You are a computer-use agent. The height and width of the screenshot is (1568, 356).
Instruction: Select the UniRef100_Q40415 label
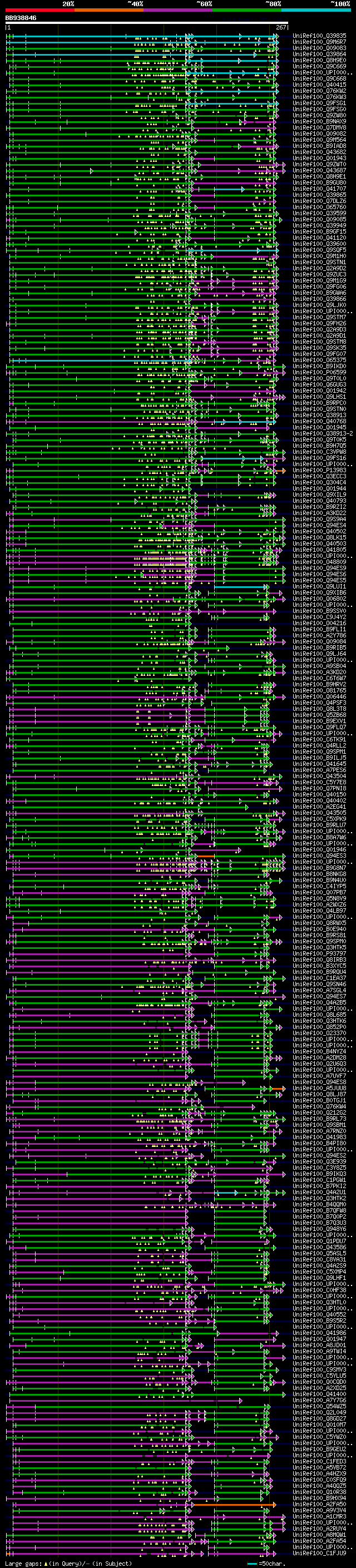coord(319,85)
